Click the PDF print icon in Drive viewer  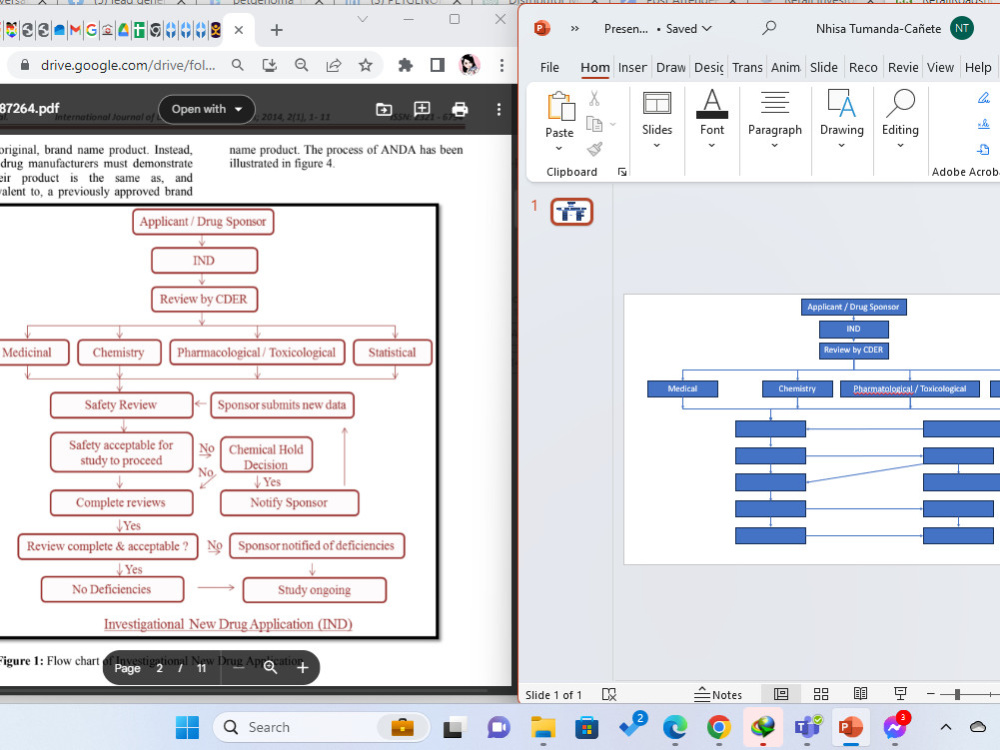460,109
